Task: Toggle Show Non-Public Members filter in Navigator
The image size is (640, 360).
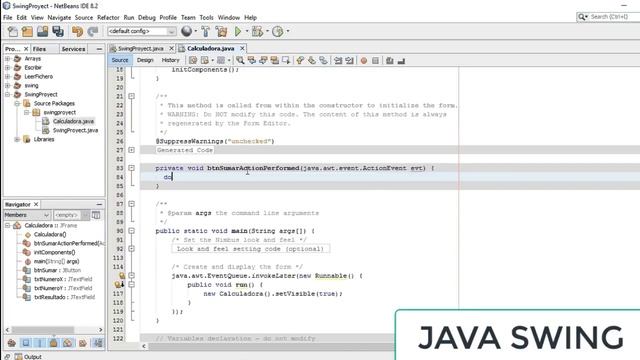Action: coord(53,343)
